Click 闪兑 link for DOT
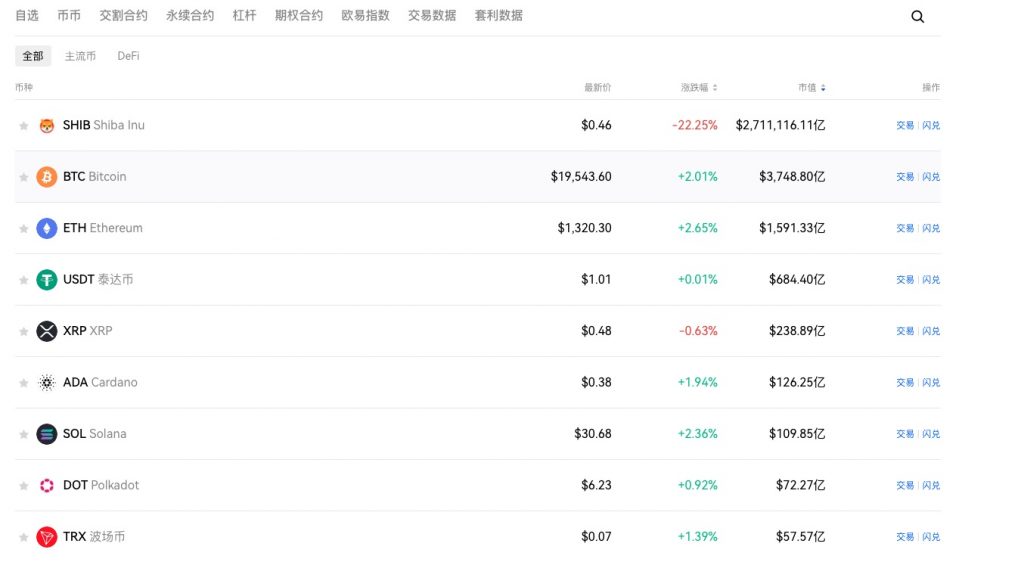 (931, 486)
